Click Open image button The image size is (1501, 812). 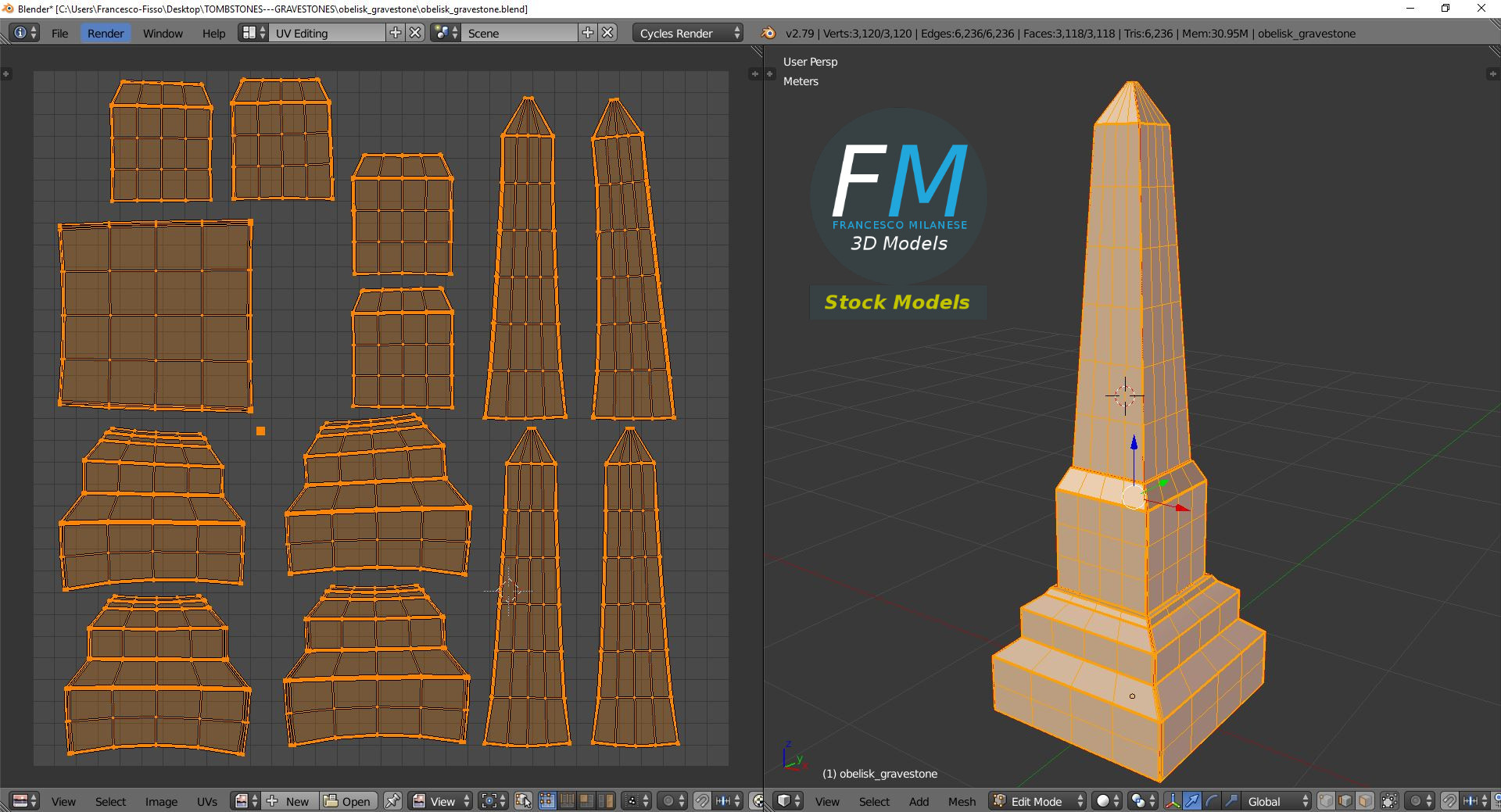point(349,801)
